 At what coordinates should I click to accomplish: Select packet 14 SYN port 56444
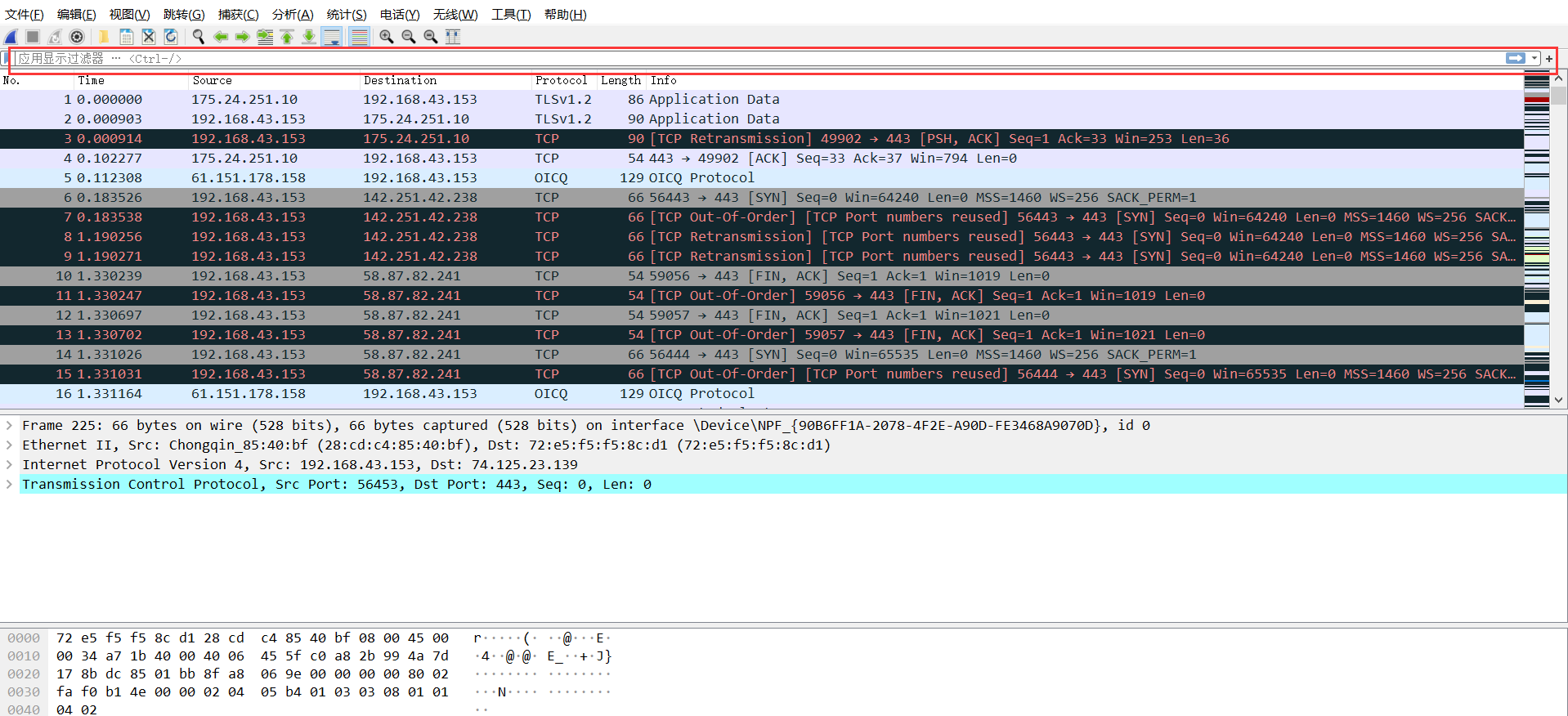coord(762,354)
